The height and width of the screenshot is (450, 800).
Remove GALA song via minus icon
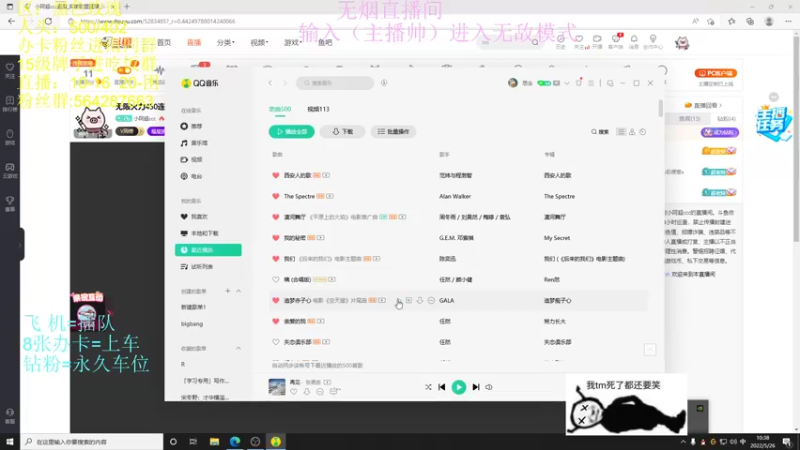click(431, 301)
